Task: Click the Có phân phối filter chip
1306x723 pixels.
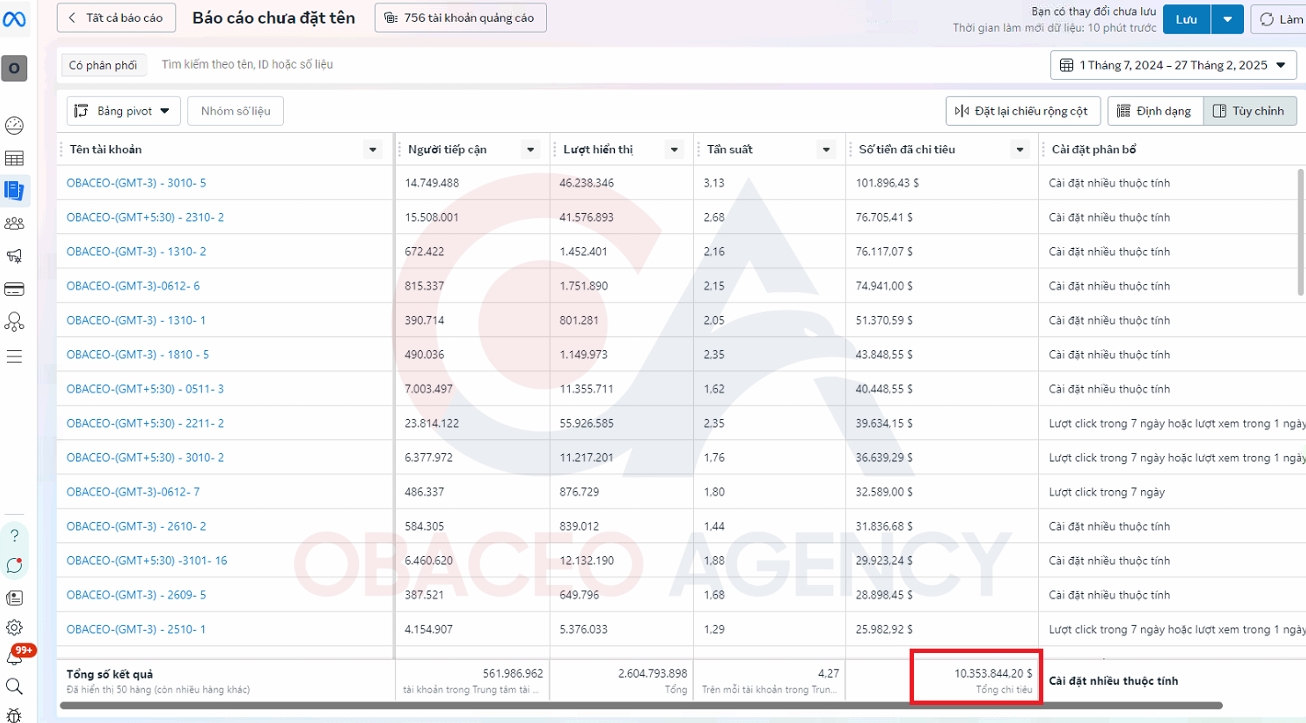Action: coord(103,65)
